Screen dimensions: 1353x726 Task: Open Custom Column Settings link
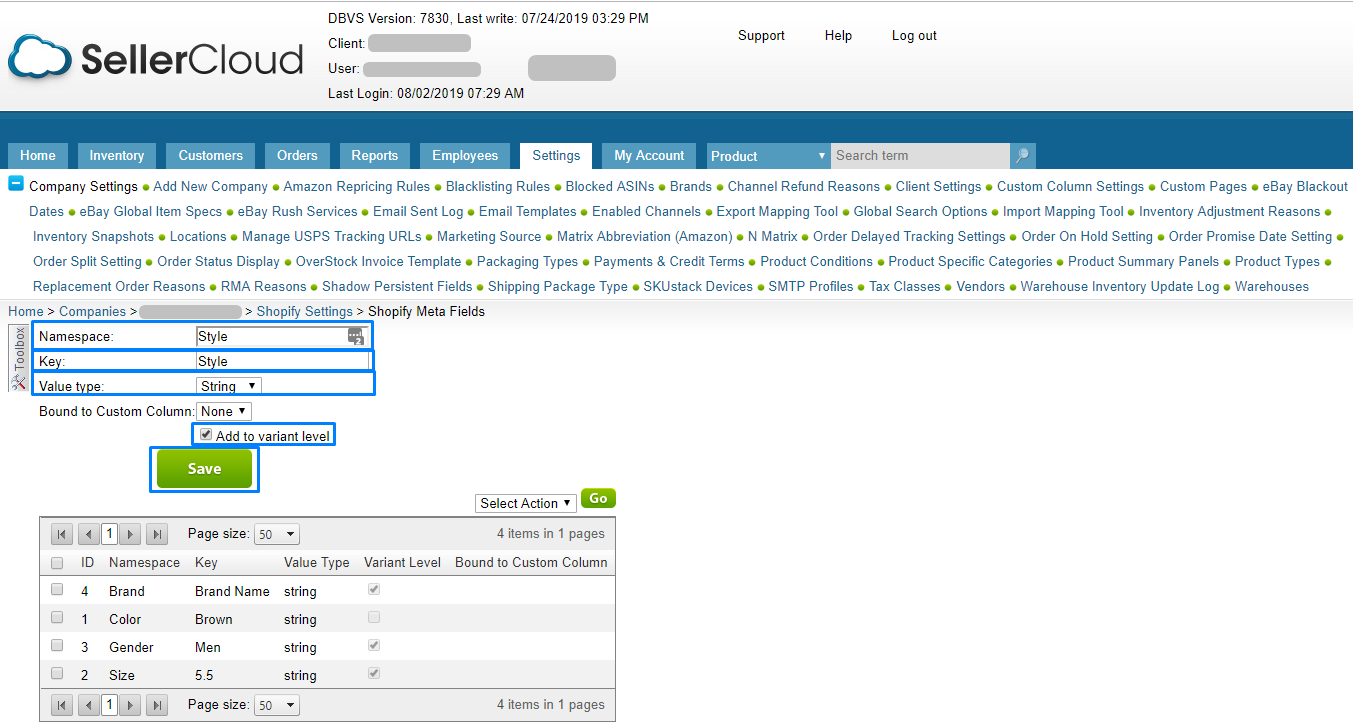[1070, 186]
